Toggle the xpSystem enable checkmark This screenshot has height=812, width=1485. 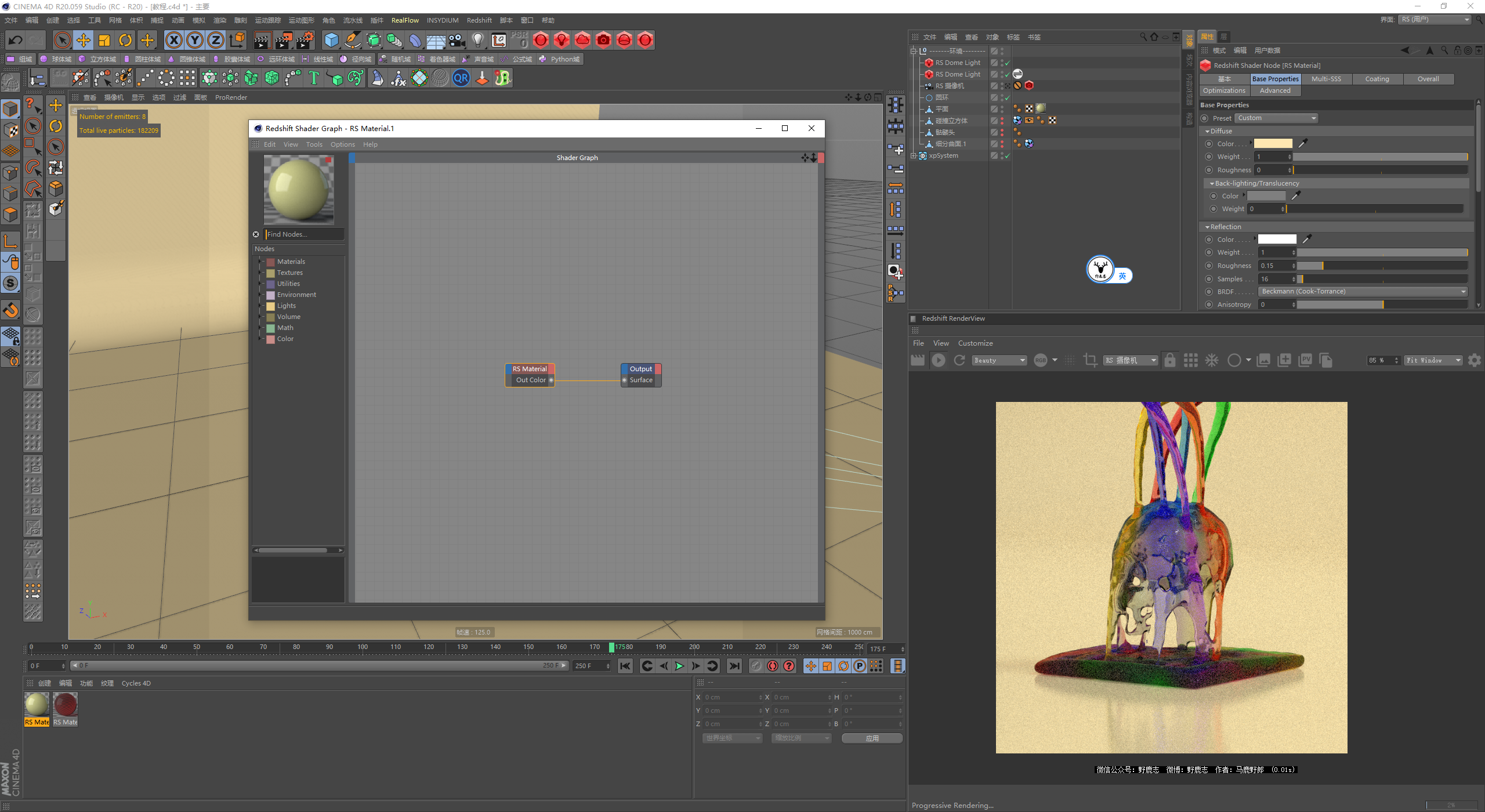(x=1007, y=155)
